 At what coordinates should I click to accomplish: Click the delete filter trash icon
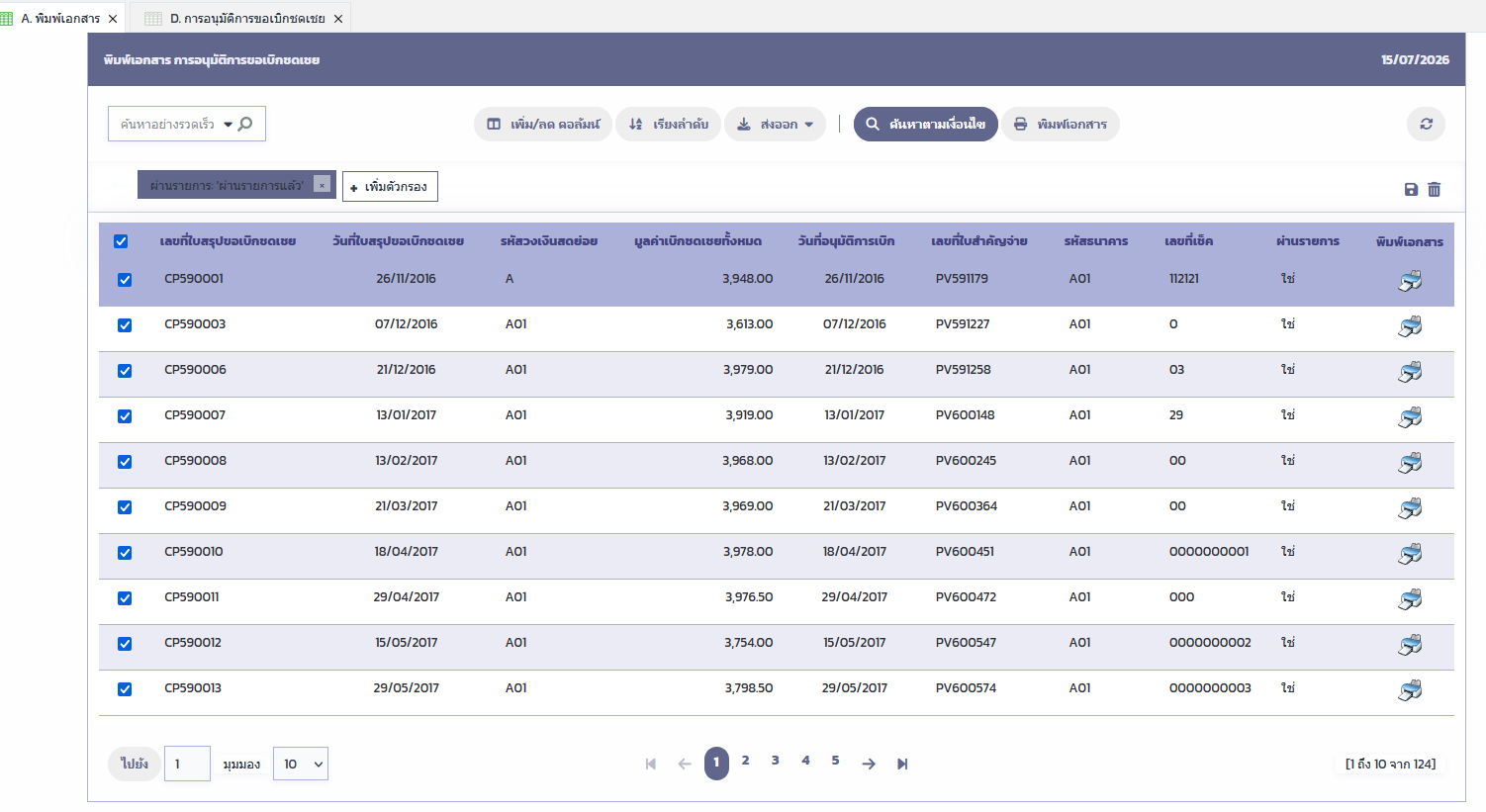(x=1434, y=189)
